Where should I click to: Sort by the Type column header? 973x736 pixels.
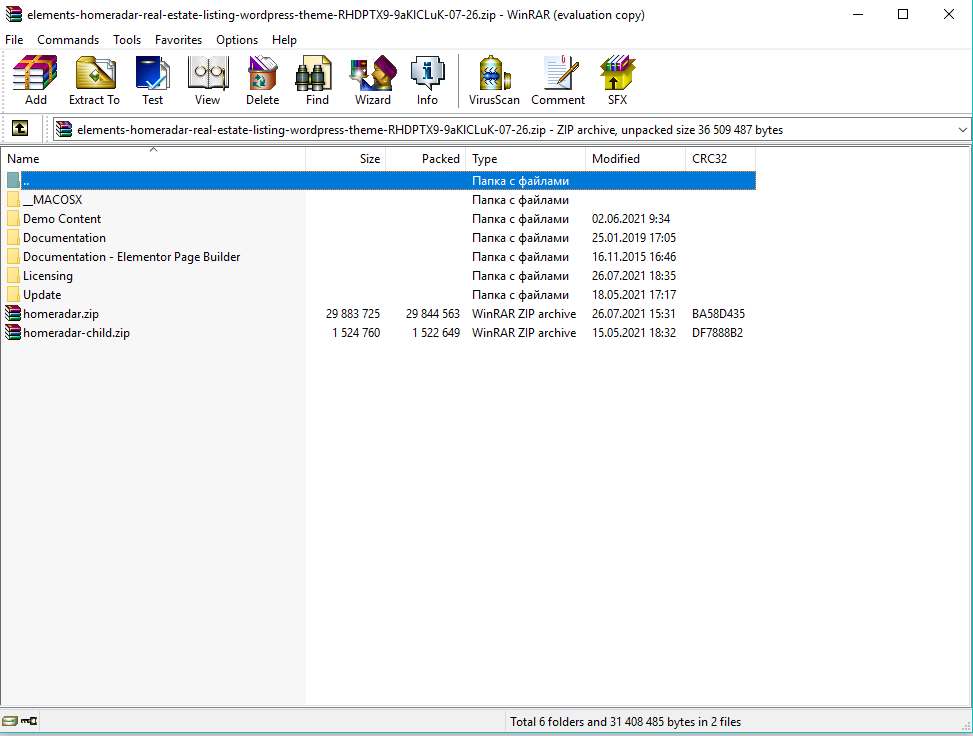(x=526, y=159)
